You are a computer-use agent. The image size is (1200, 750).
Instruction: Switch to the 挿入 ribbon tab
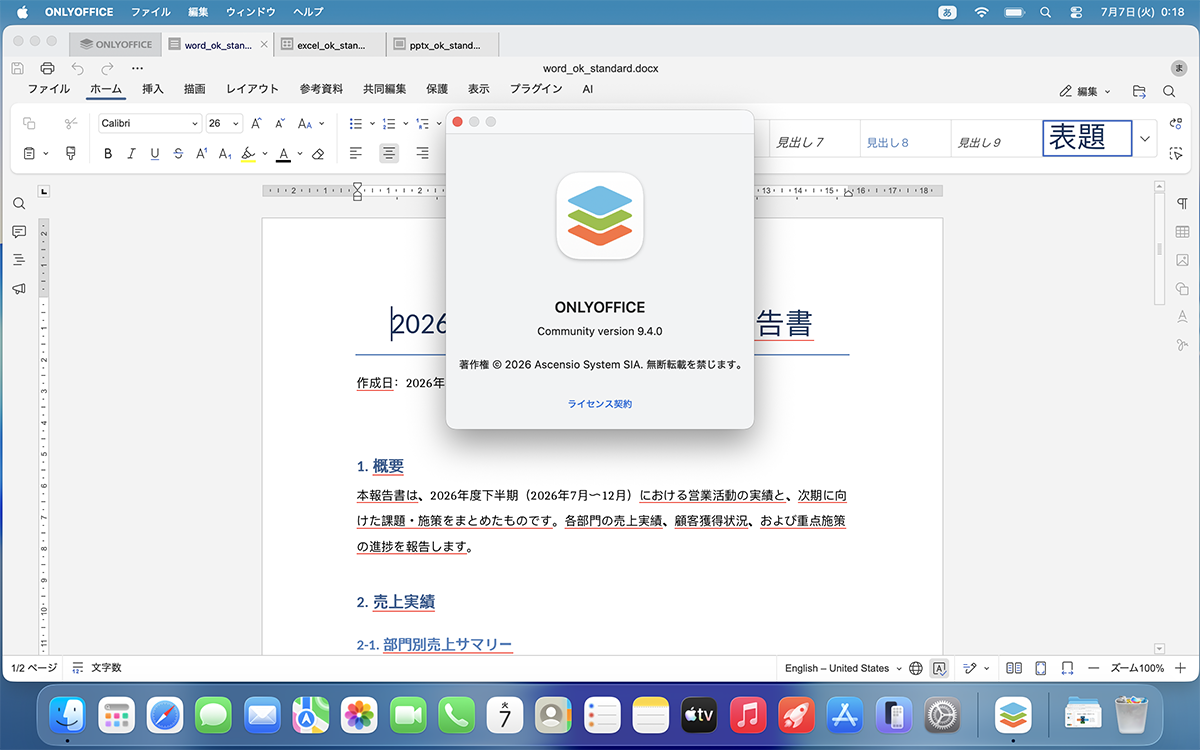[x=153, y=89]
